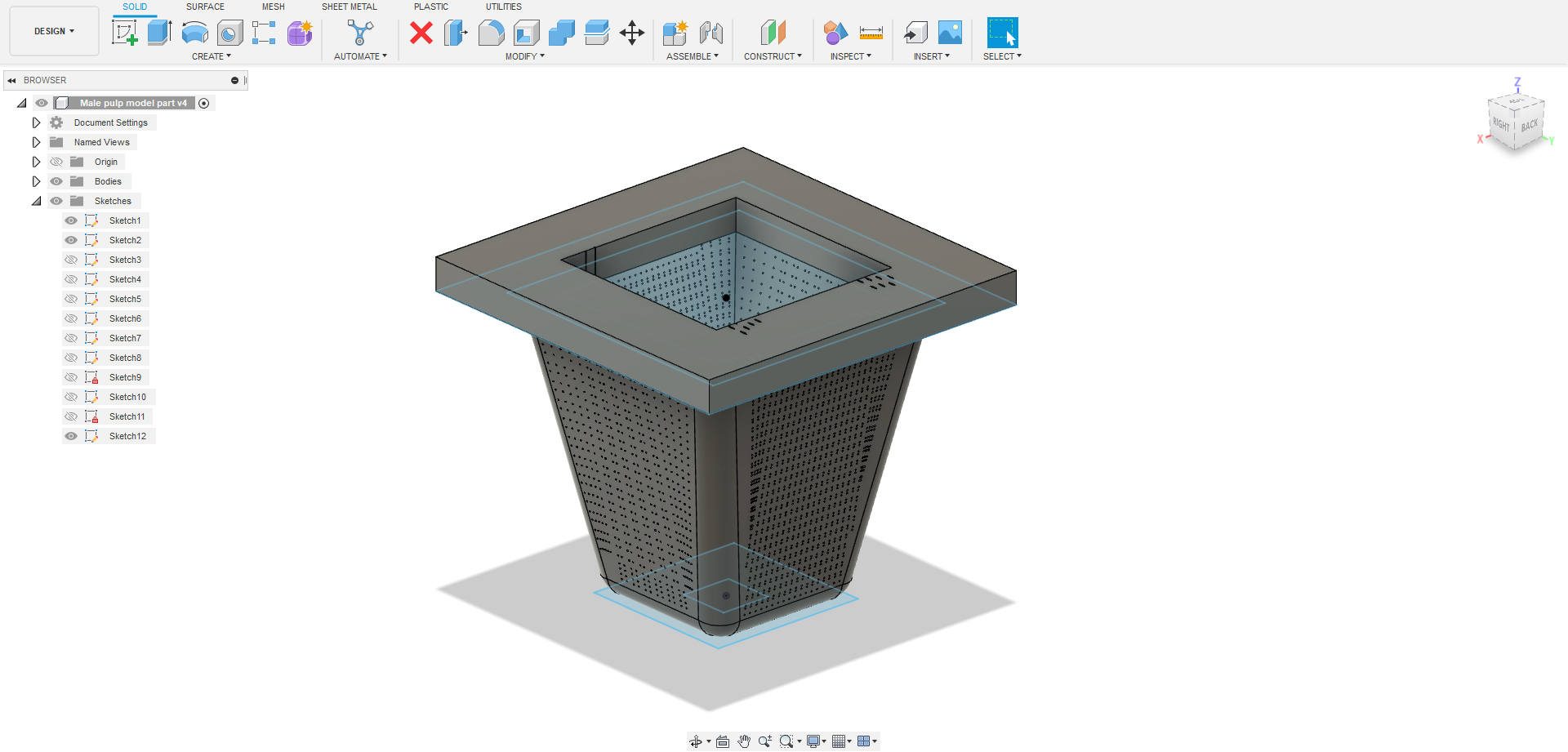Hide the Sketches folder
This screenshot has width=1568, height=752.
pyautogui.click(x=56, y=201)
